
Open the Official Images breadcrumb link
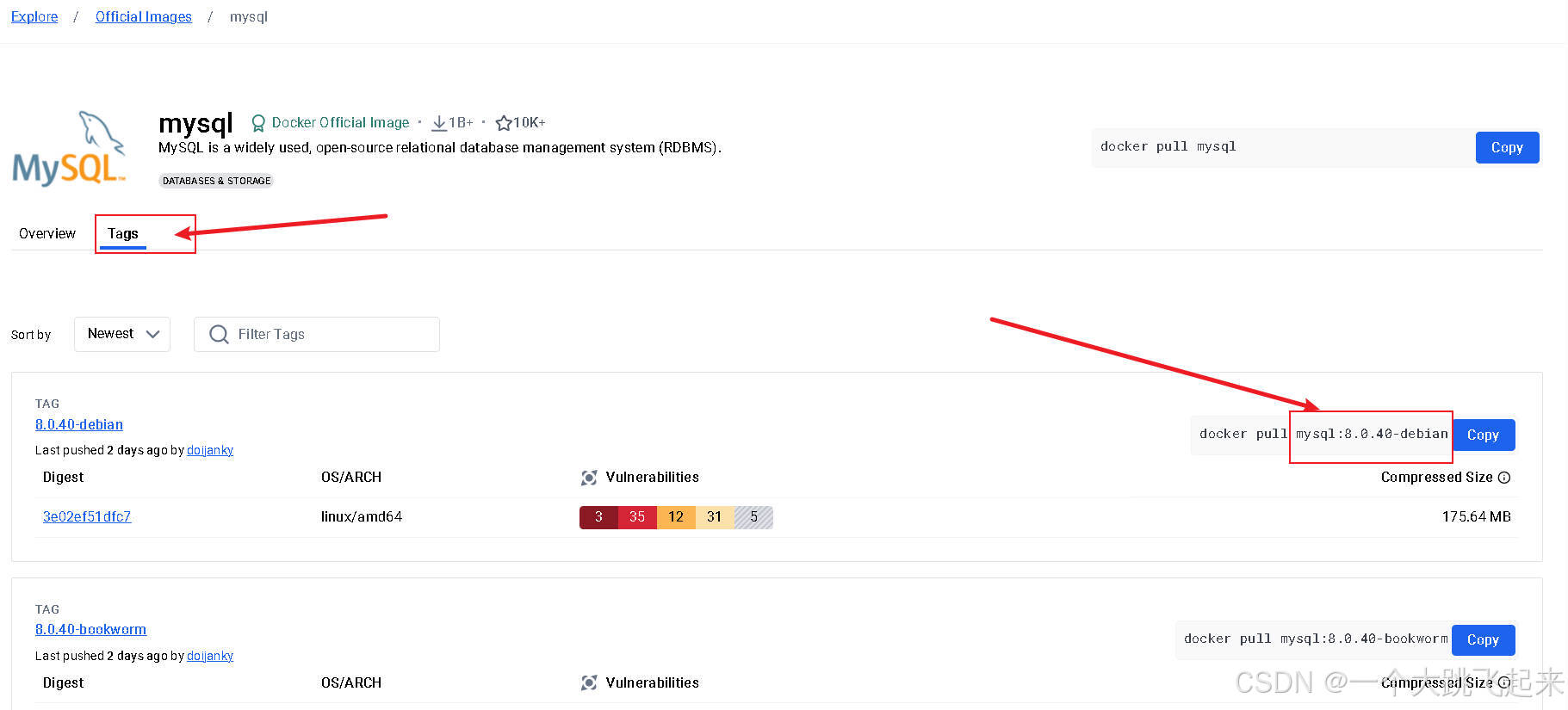(144, 16)
